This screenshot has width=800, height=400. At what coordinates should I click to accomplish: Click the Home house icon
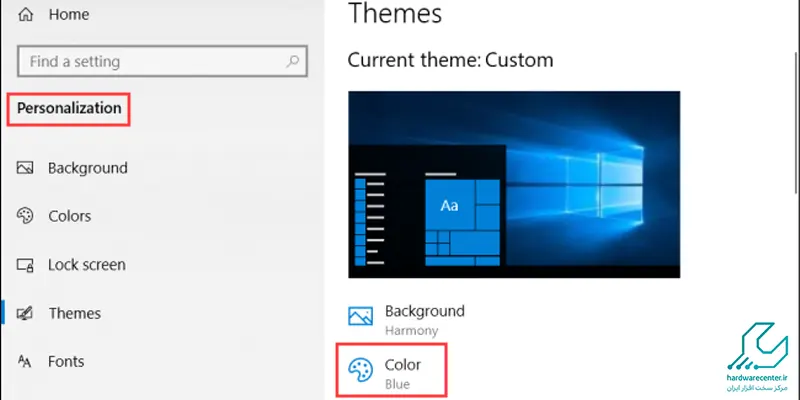pyautogui.click(x=25, y=14)
